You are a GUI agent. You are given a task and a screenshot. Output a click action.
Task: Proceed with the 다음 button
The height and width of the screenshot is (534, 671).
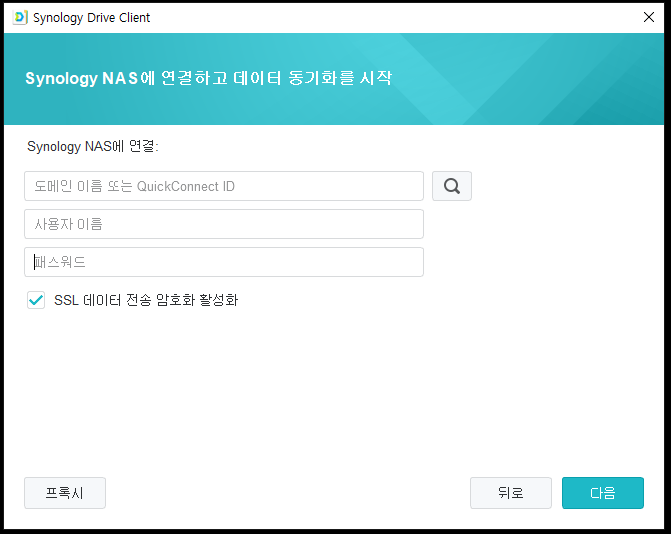pyautogui.click(x=603, y=493)
